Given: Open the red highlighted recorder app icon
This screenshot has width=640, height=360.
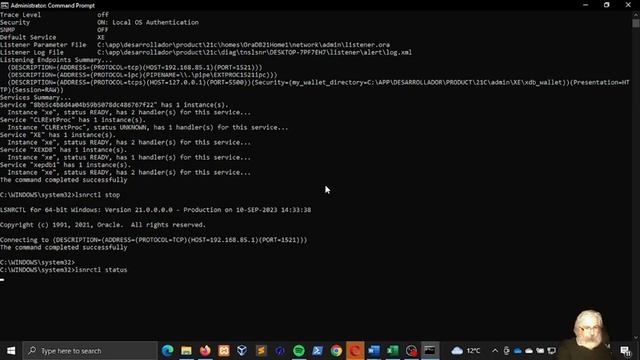Looking at the screenshot, I should [x=355, y=351].
